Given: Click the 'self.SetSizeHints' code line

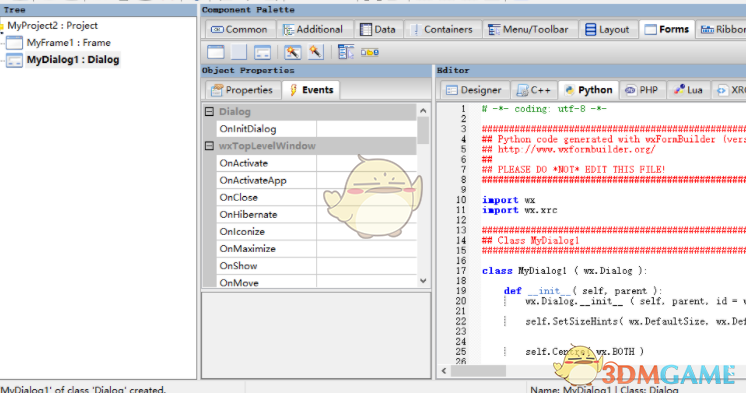Looking at the screenshot, I should (635, 321).
